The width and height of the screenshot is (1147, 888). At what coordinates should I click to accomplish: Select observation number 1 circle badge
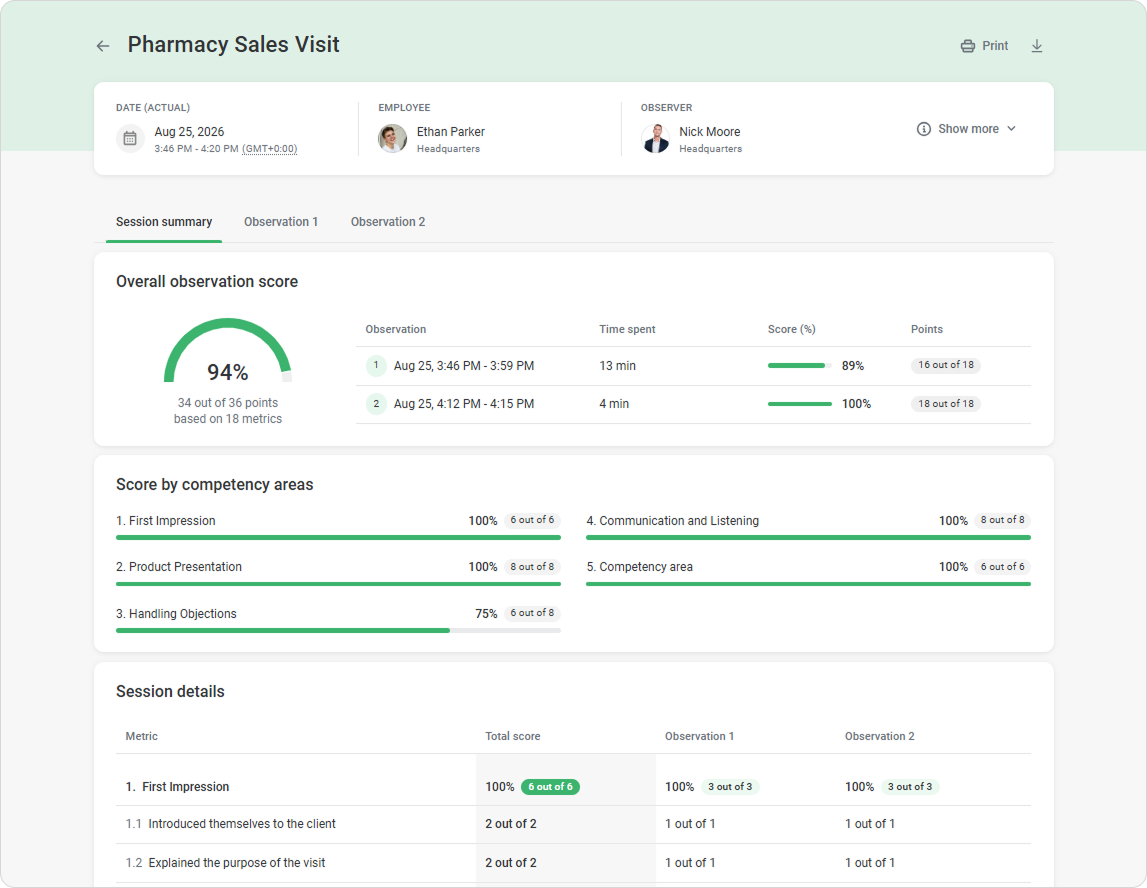376,365
